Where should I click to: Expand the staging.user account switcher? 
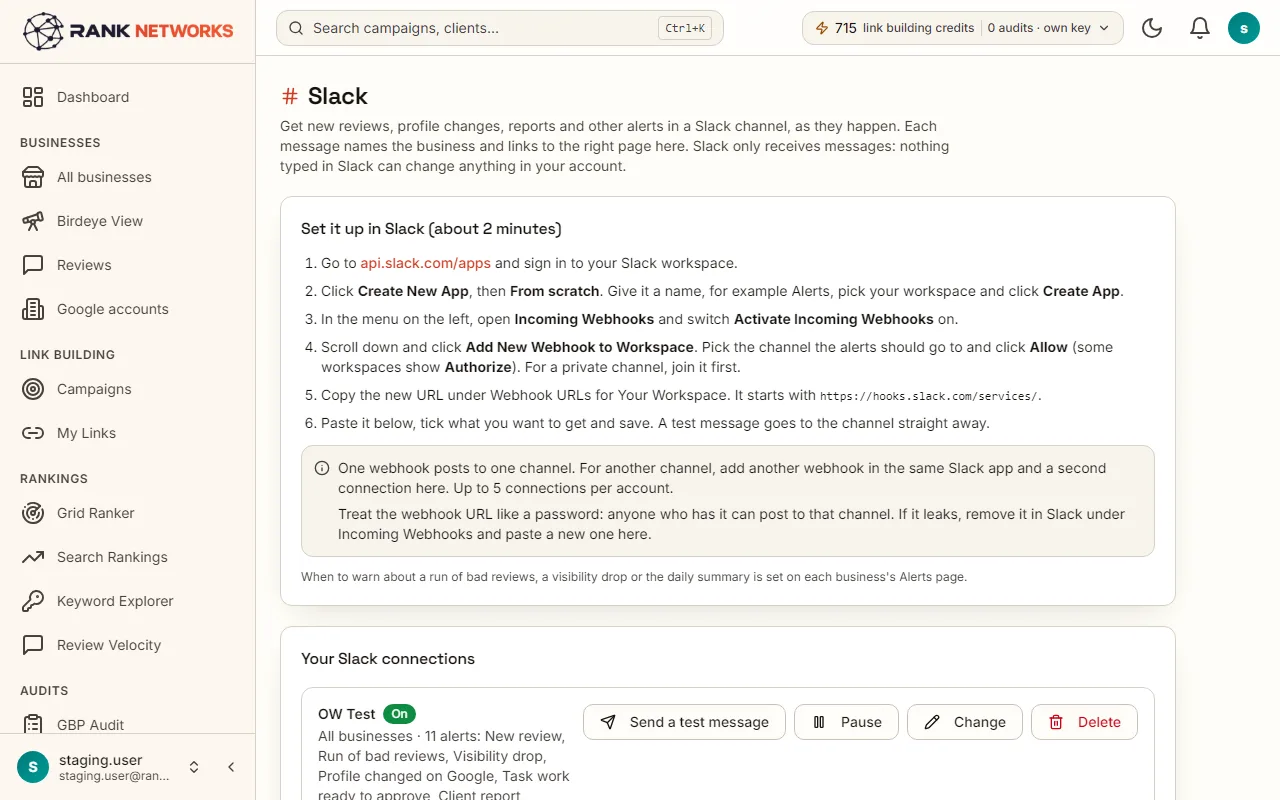pos(194,767)
